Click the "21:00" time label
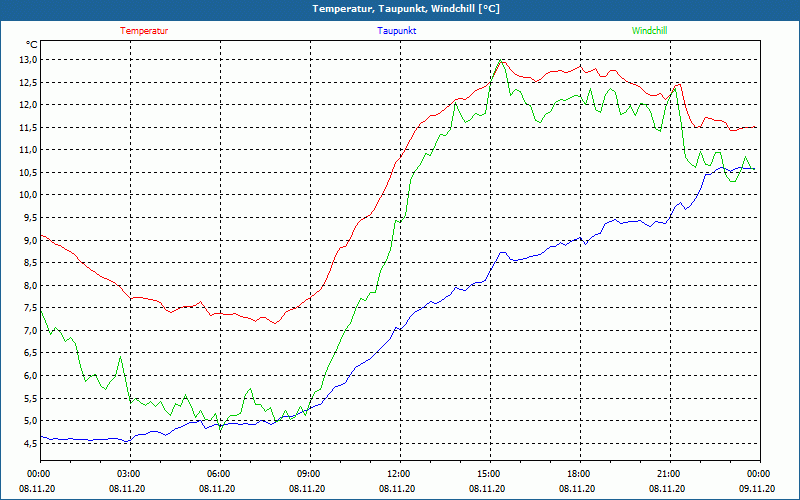Screen dimensions: 800x500 coord(670,474)
